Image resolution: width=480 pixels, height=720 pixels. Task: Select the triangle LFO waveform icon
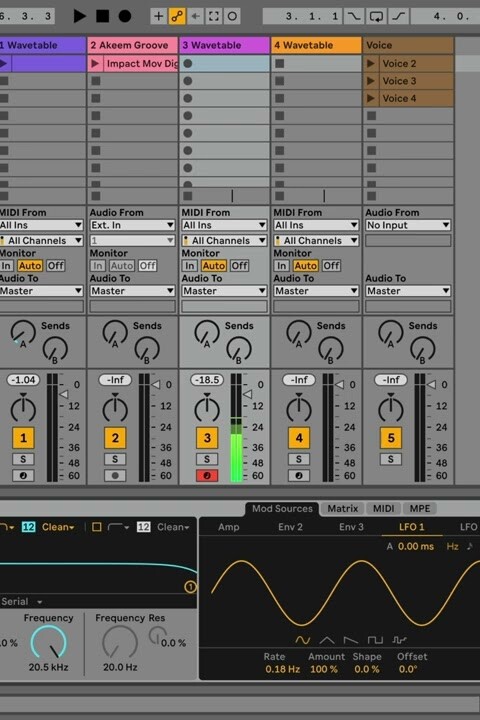coord(327,640)
